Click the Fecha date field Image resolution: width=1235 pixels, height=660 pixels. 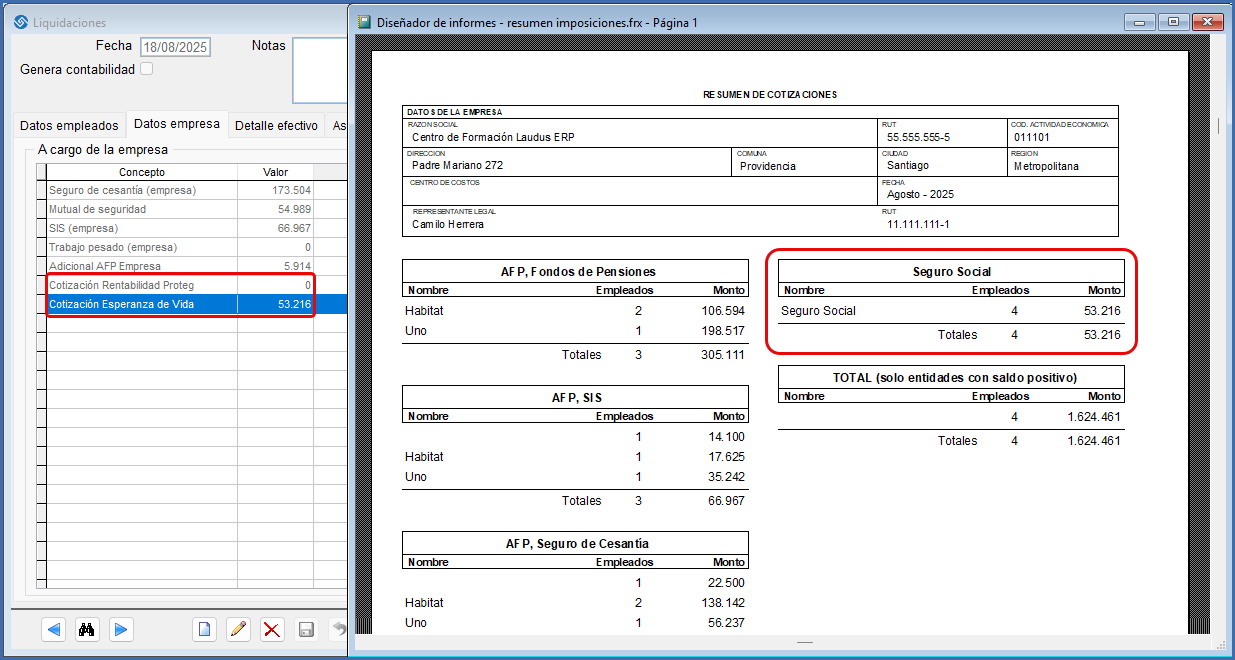[175, 47]
